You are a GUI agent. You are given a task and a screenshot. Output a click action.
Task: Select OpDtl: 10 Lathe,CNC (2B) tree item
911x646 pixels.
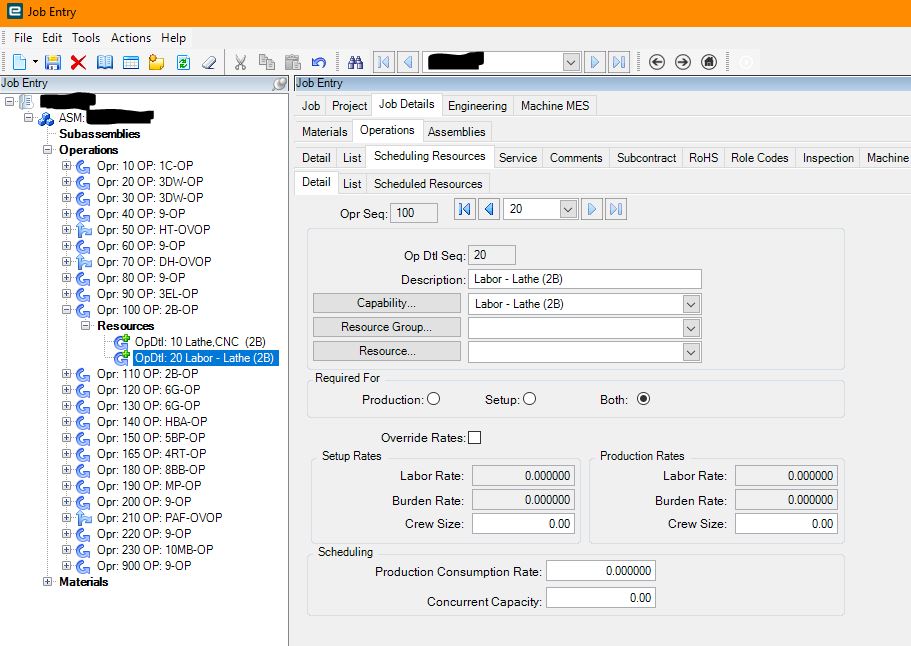pos(200,342)
